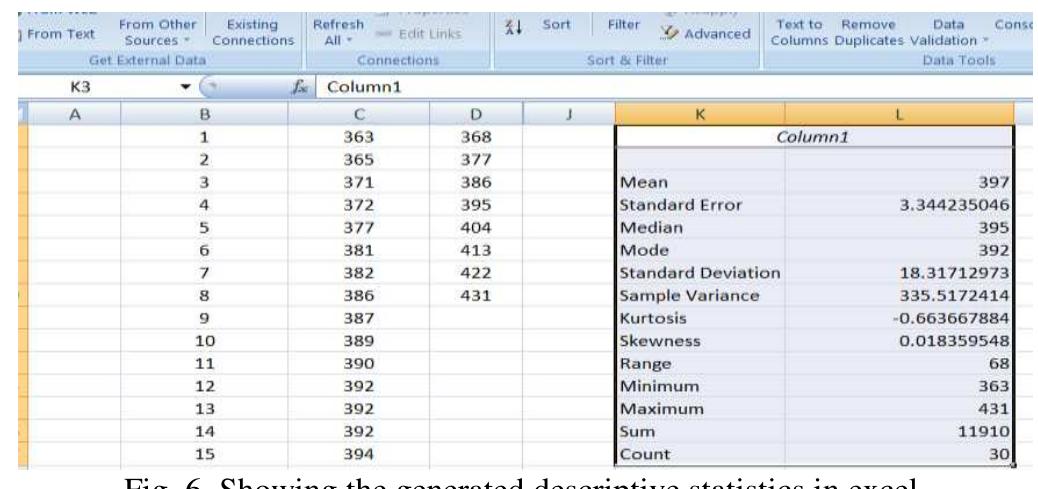Open Data Validation dropdown

tap(949, 32)
